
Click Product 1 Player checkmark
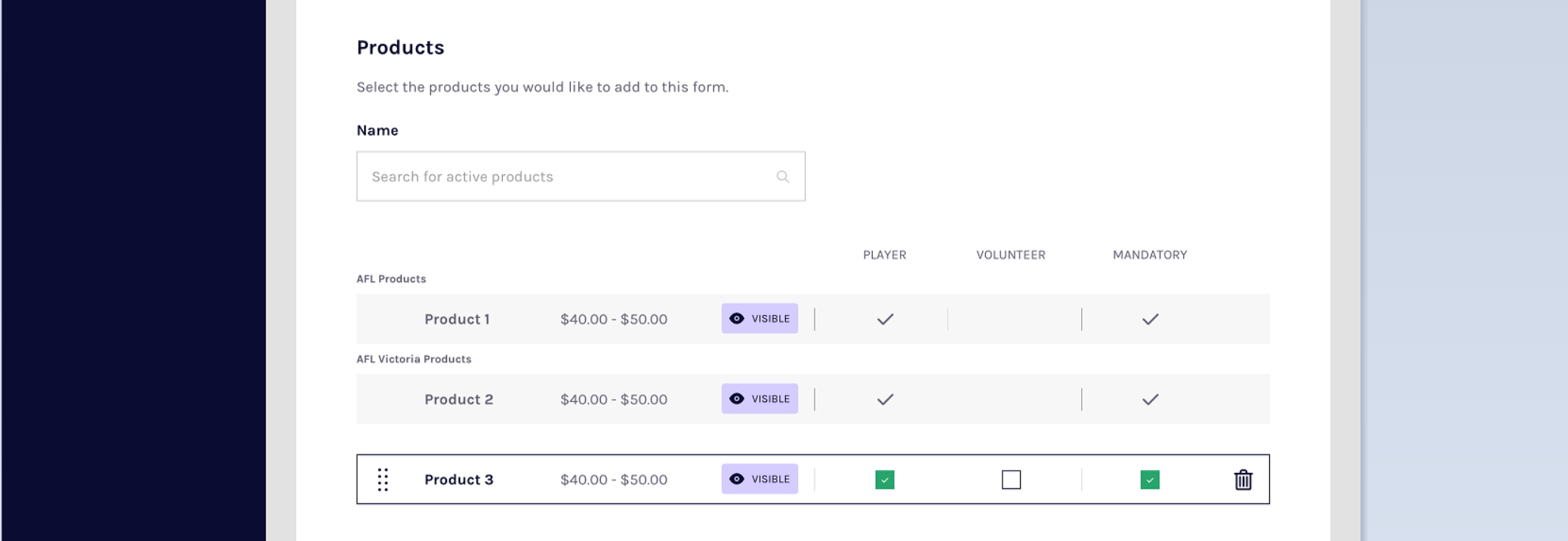coord(885,319)
